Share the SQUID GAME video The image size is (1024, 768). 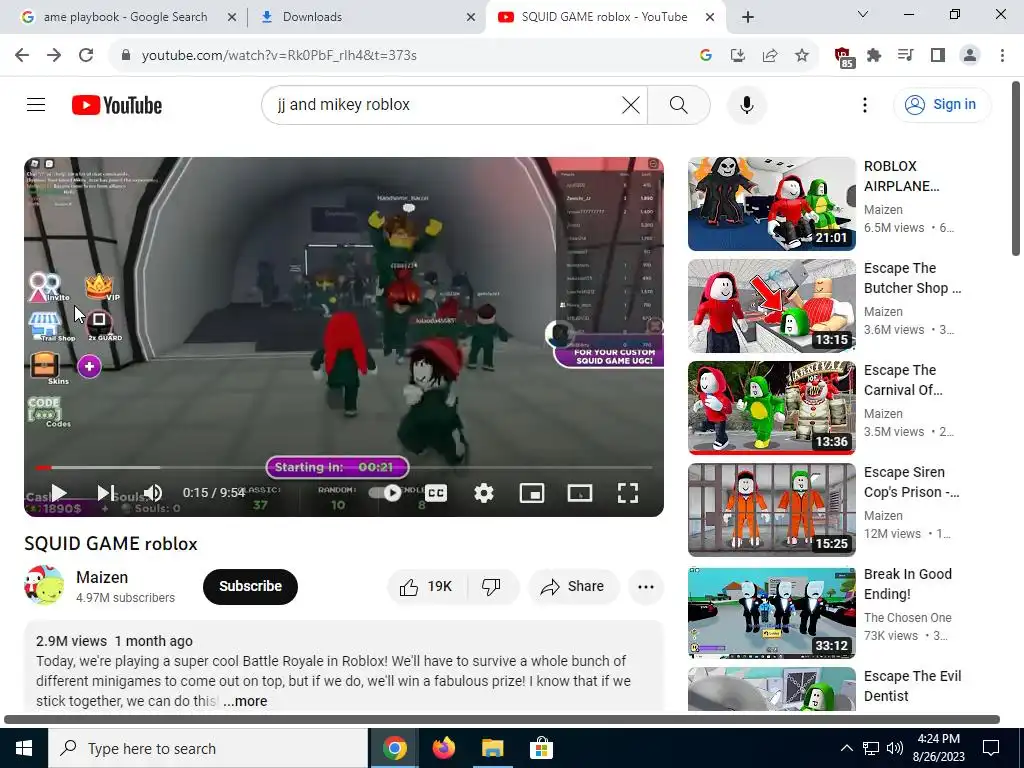[571, 586]
